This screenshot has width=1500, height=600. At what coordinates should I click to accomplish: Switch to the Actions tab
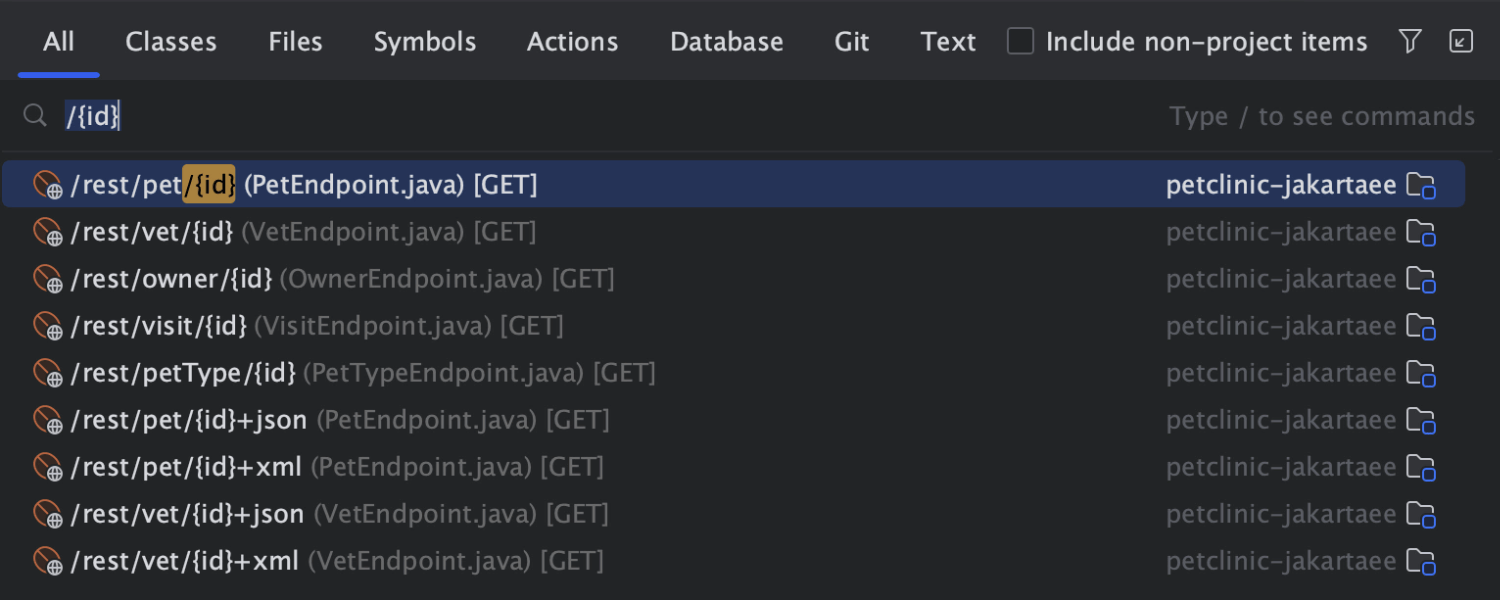coord(572,41)
